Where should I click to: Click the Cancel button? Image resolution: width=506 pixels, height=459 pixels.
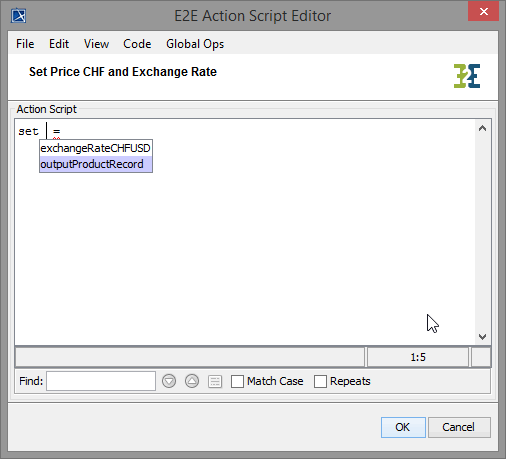tap(459, 427)
